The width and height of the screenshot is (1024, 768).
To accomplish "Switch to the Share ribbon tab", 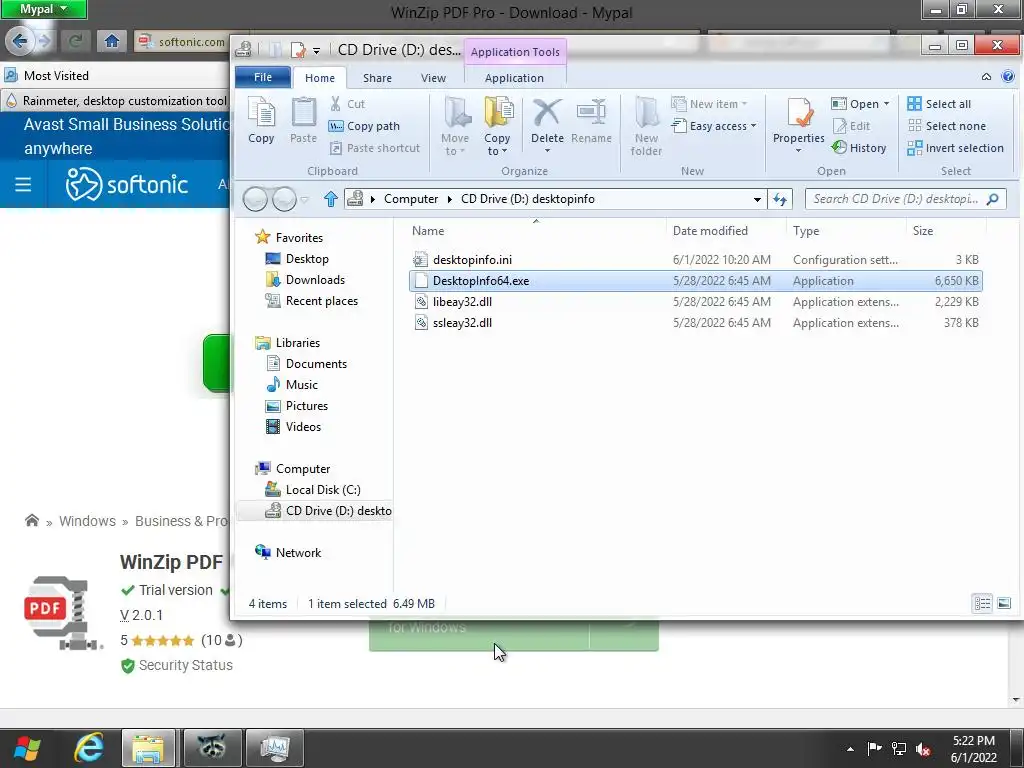I will pos(377,78).
